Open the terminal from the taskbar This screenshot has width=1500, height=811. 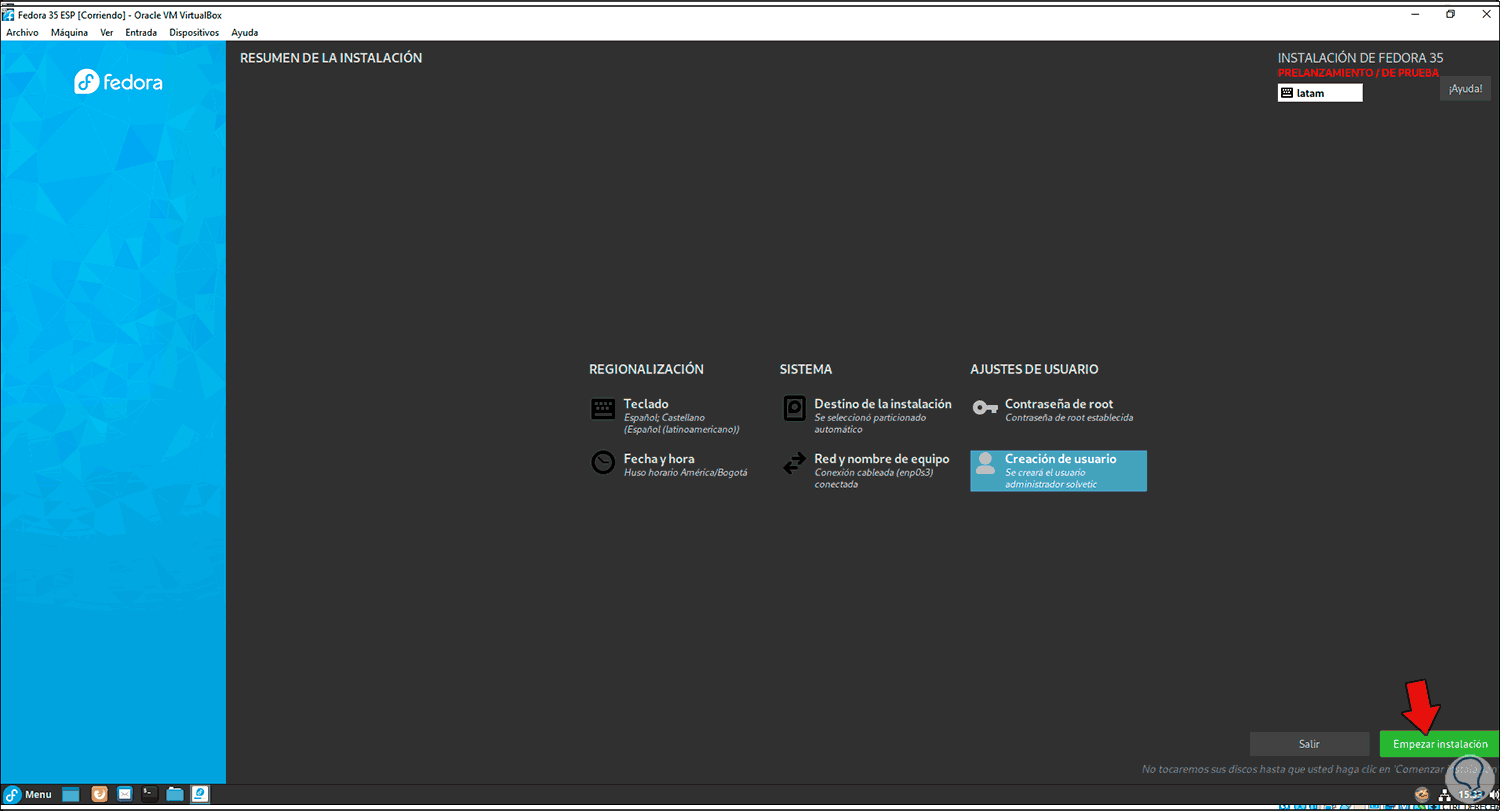point(149,794)
